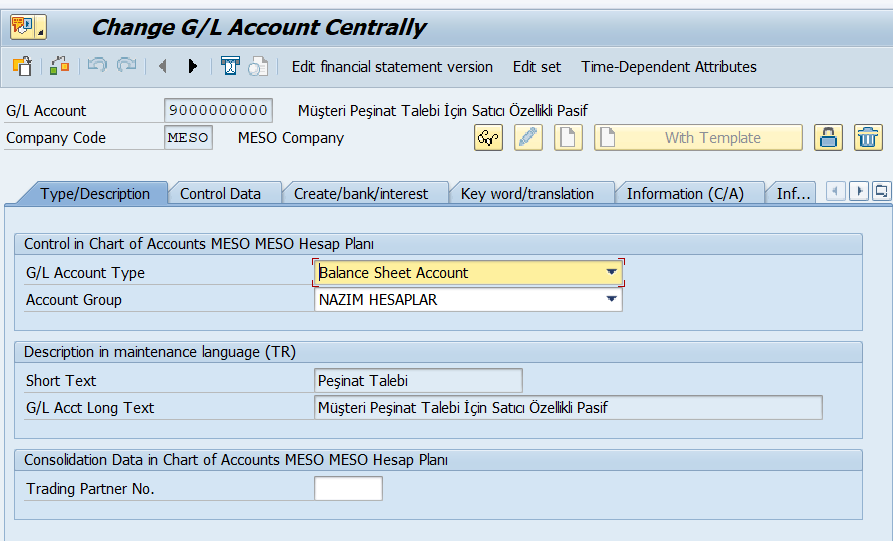This screenshot has height=541, width=893.
Task: Click the pencil change icon button
Action: click(528, 137)
